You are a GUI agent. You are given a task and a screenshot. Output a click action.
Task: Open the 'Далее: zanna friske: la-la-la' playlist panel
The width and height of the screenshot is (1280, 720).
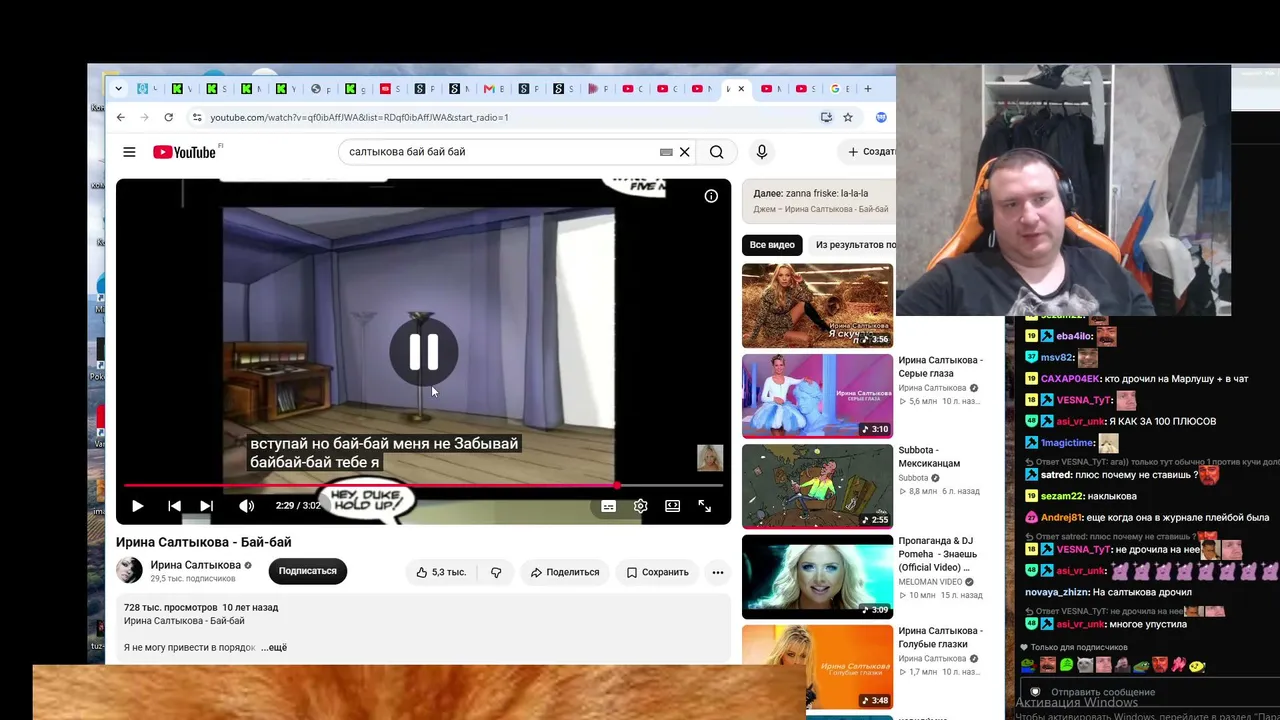(x=819, y=201)
